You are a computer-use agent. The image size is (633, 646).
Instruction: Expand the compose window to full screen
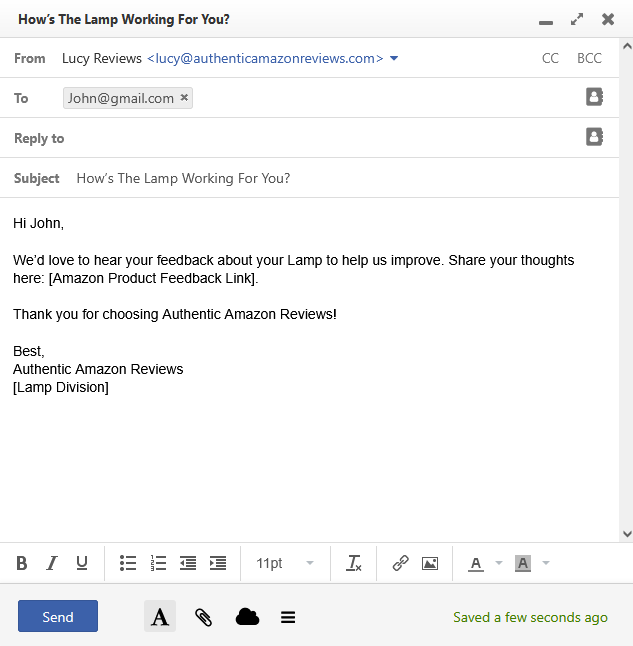577,19
